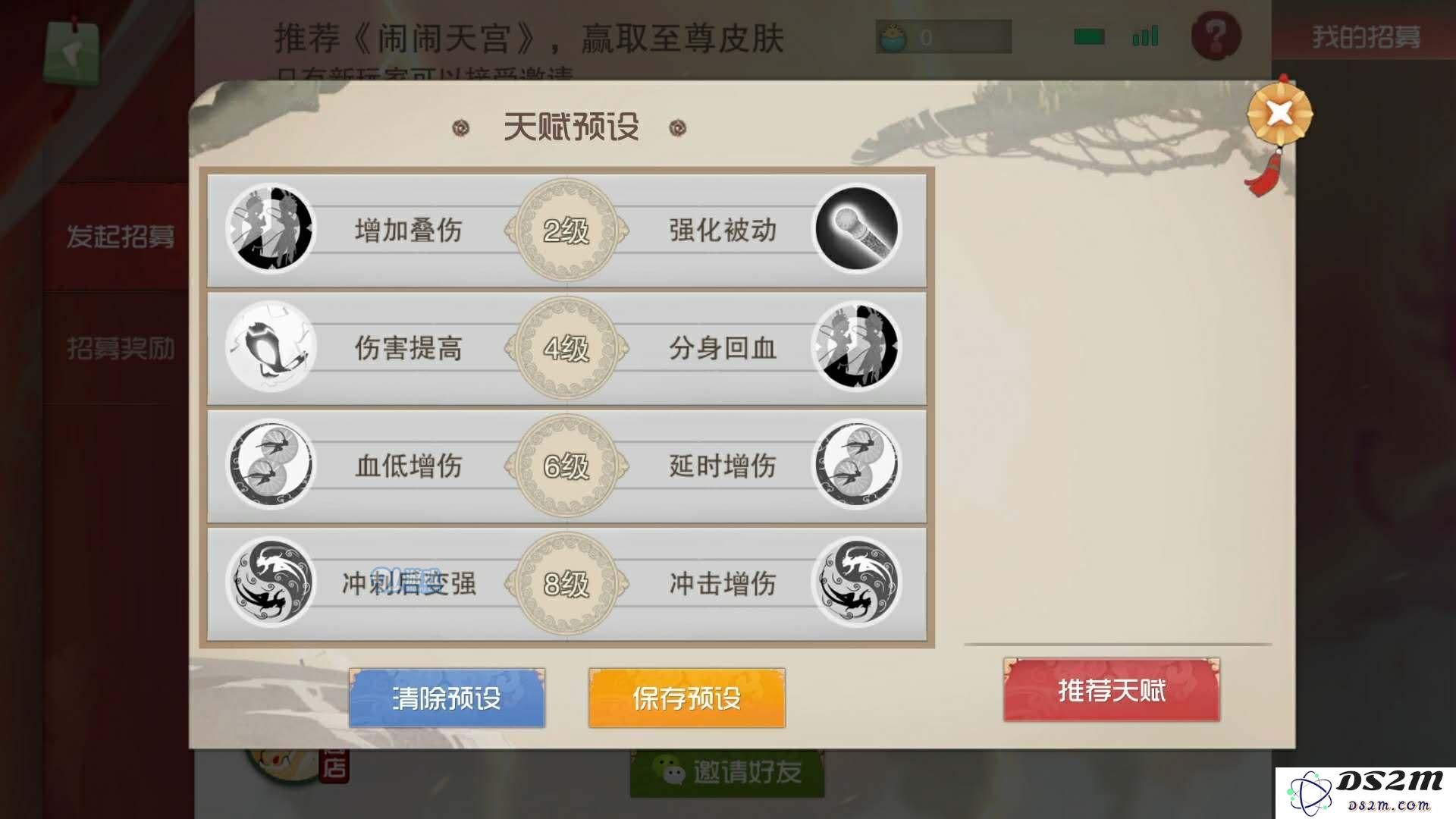Open the red question mark help icon
Image resolution: width=1456 pixels, height=819 pixels.
pos(1216,36)
